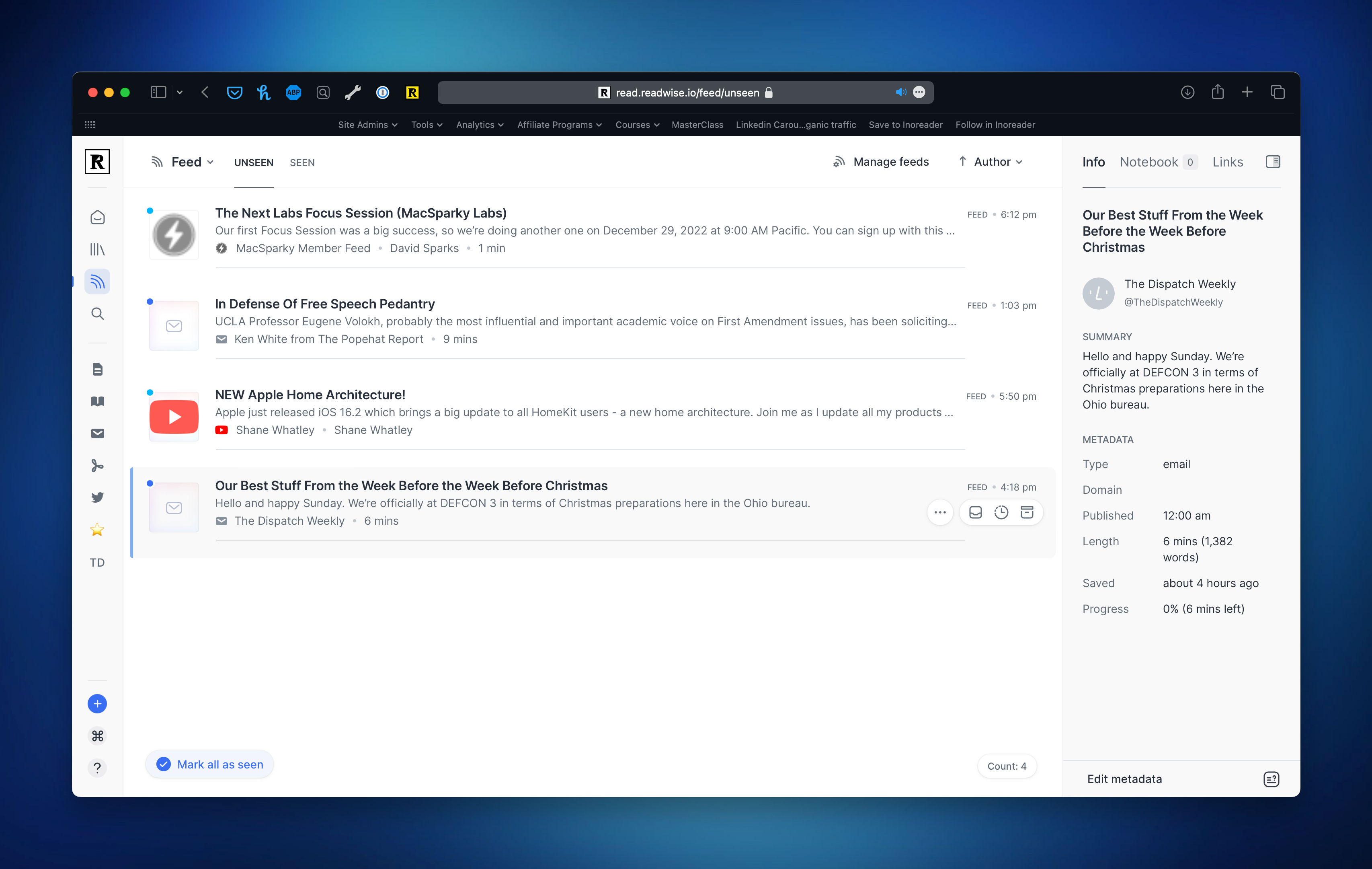
Task: Open the Library icon in sidebar
Action: 97,250
